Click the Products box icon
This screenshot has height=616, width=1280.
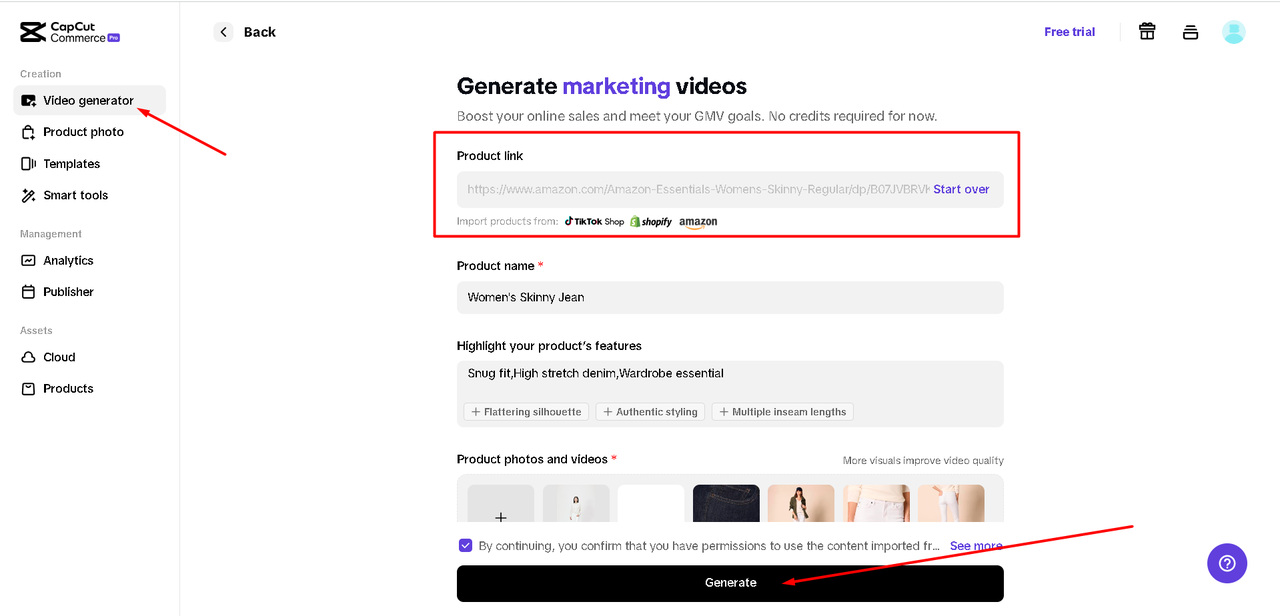coord(28,389)
